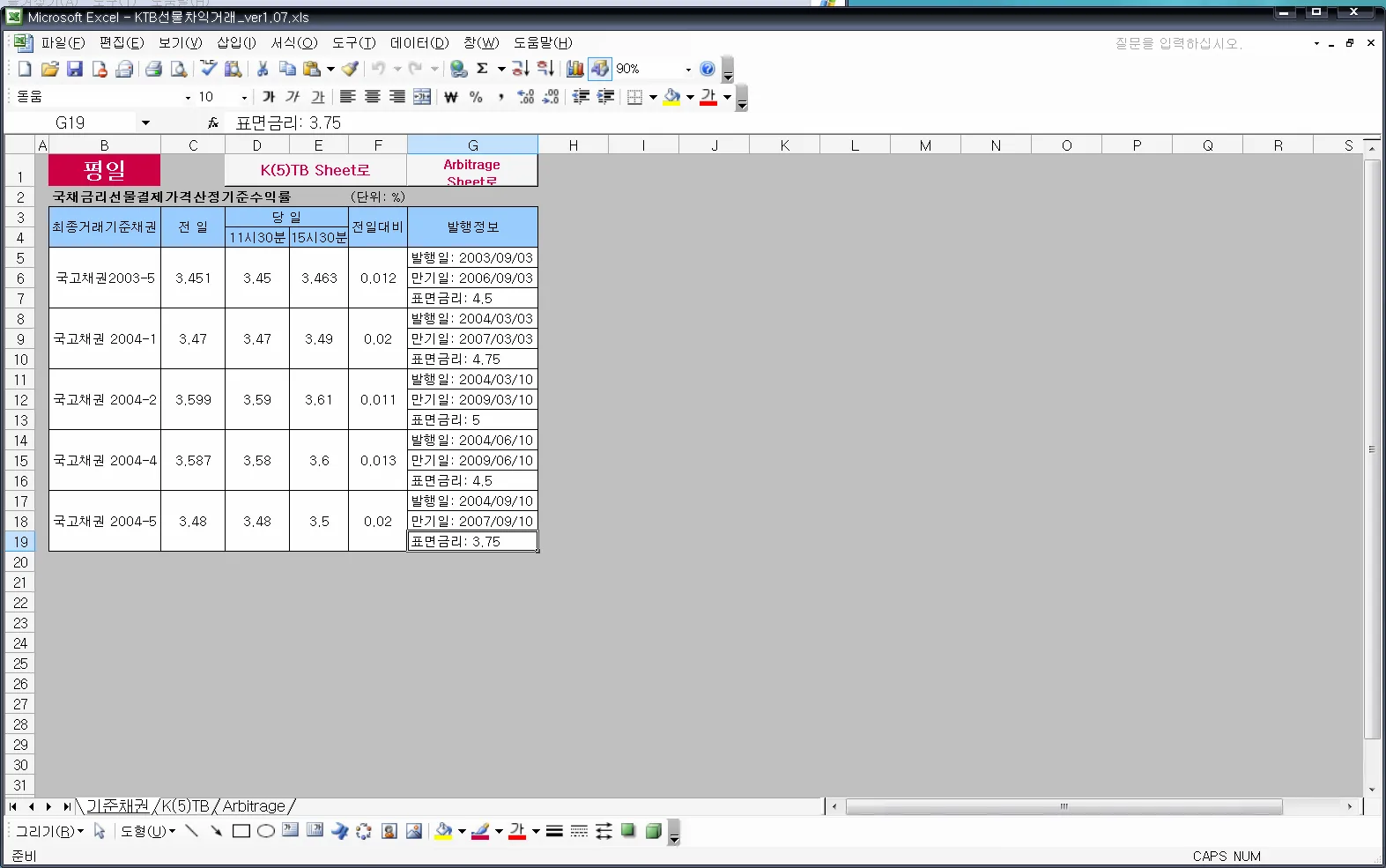The image size is (1386, 868).
Task: Toggle bold formatting
Action: (269, 97)
